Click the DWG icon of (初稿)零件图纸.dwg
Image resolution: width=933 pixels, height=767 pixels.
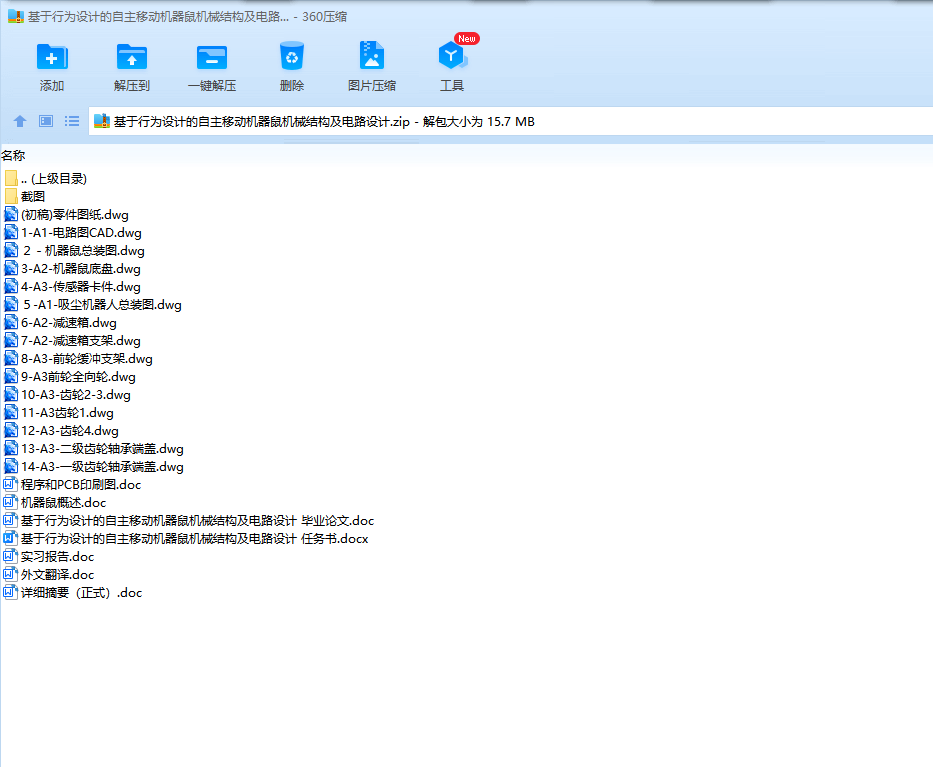[x=11, y=214]
